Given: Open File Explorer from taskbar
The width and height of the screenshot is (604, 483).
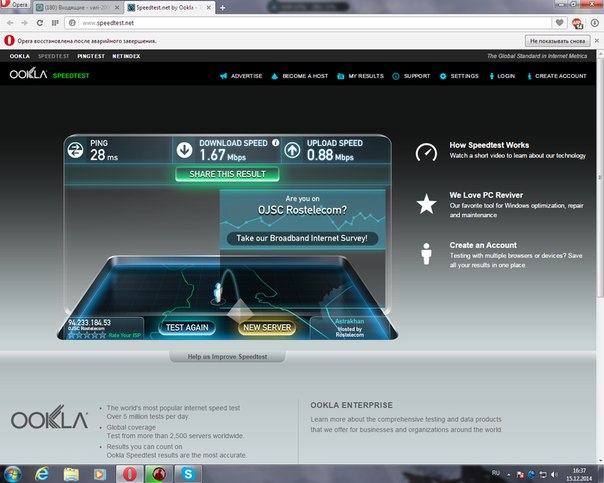Looking at the screenshot, I should pyautogui.click(x=71, y=474).
